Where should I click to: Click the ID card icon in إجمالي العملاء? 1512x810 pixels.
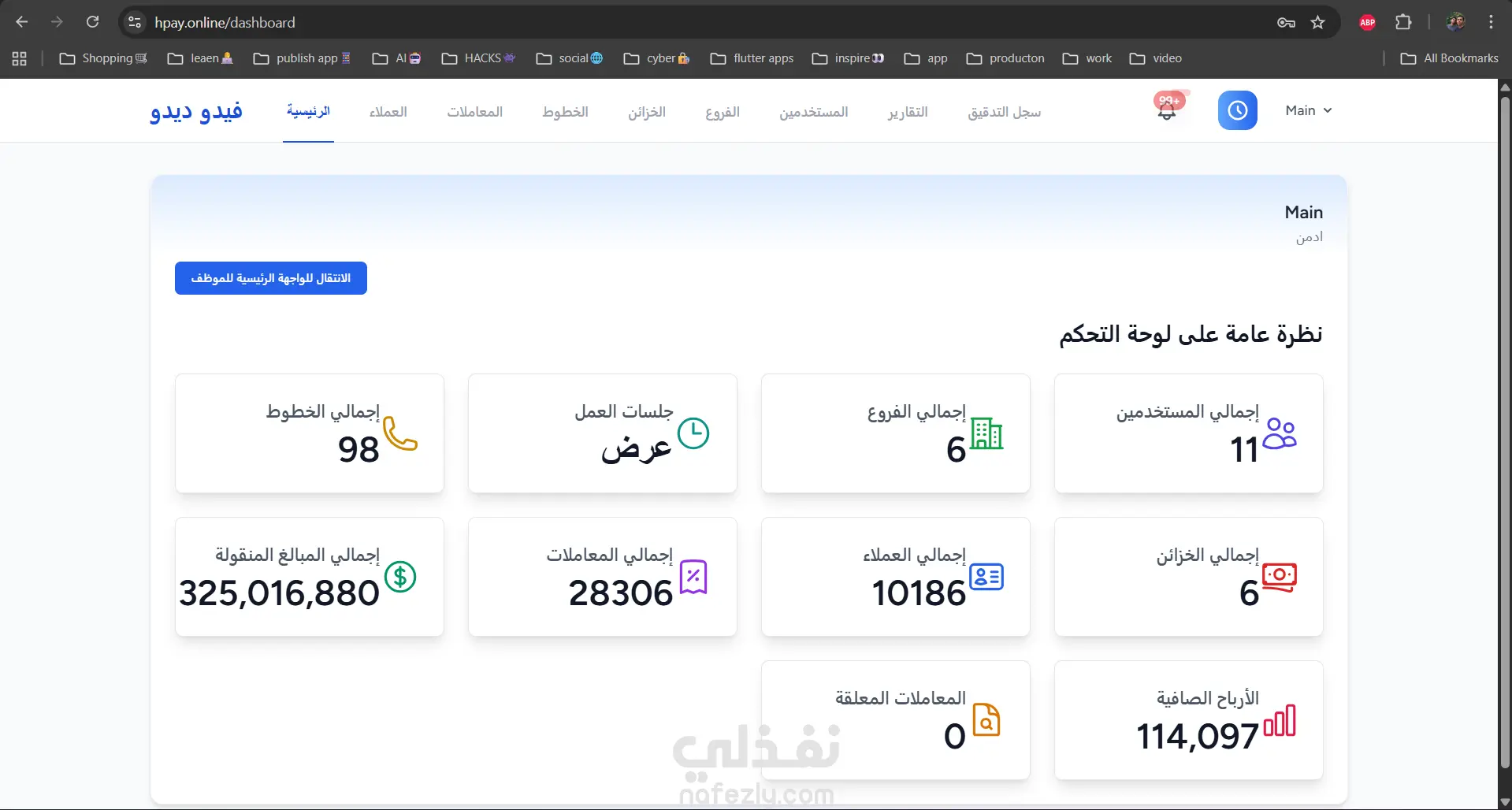[986, 577]
